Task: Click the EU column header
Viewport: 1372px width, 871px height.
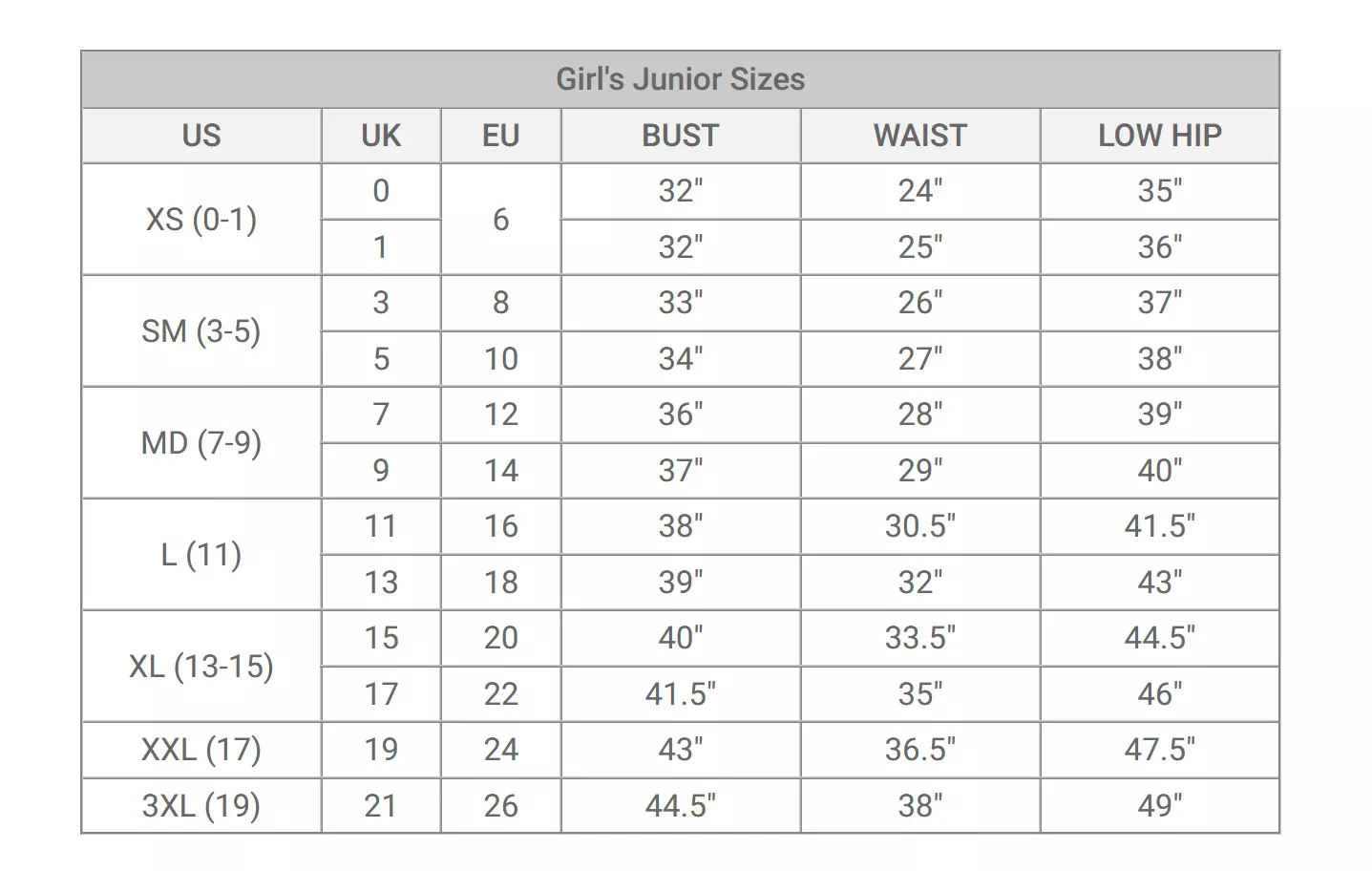Action: [x=500, y=136]
